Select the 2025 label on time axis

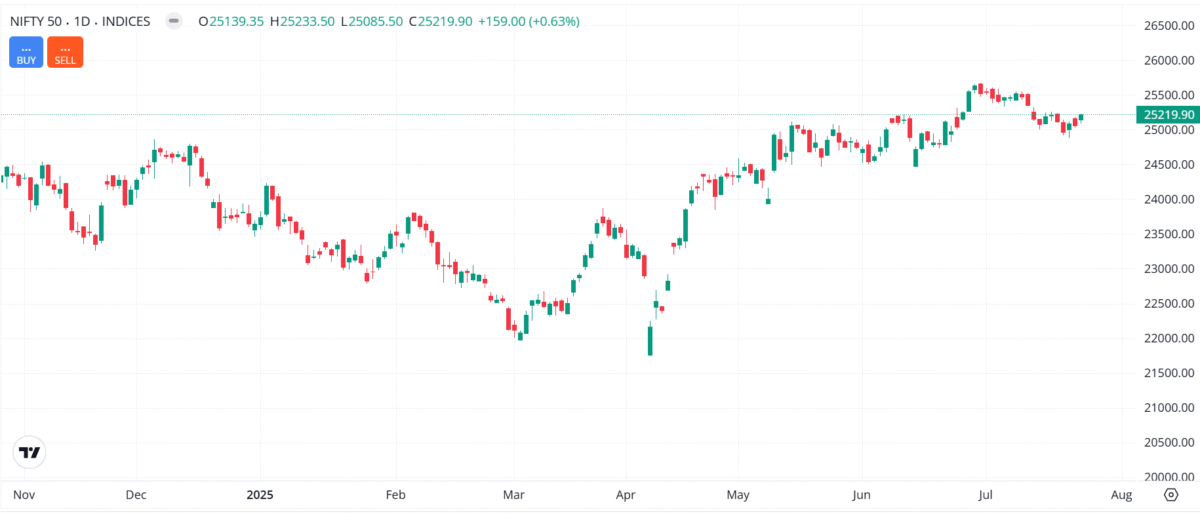(x=260, y=495)
